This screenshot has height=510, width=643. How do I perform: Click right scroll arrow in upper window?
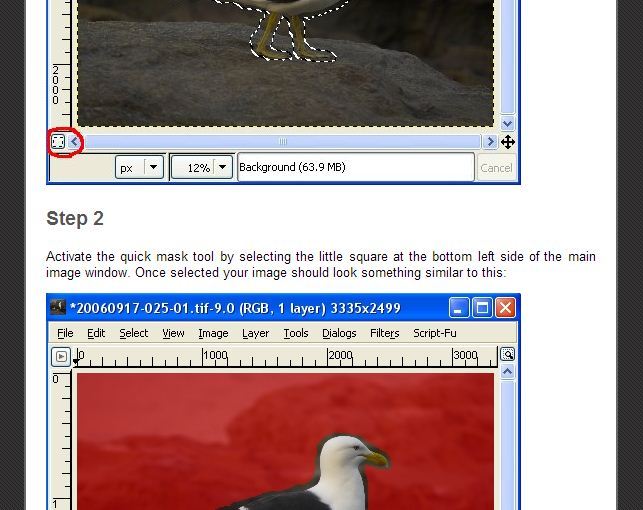(490, 142)
